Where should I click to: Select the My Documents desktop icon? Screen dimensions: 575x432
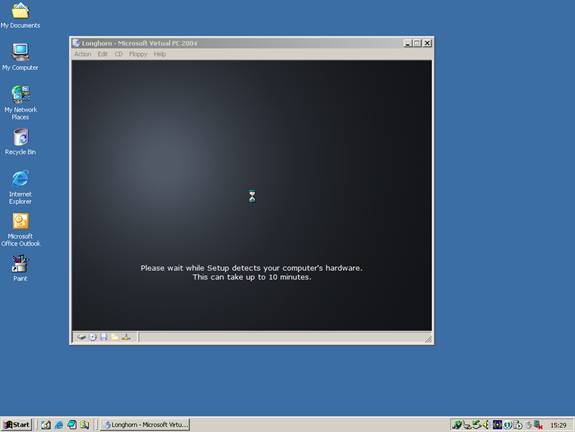[x=20, y=15]
